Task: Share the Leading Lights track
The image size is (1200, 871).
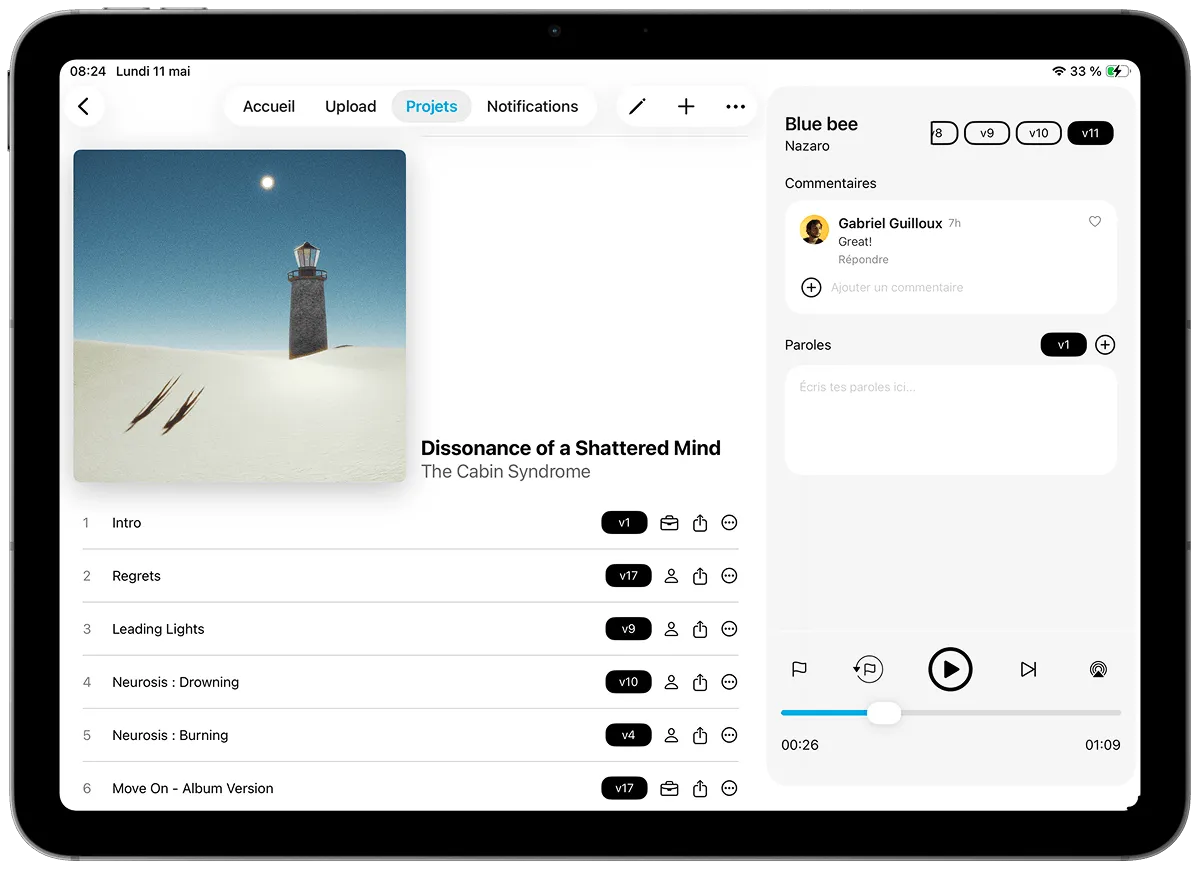Action: point(700,629)
